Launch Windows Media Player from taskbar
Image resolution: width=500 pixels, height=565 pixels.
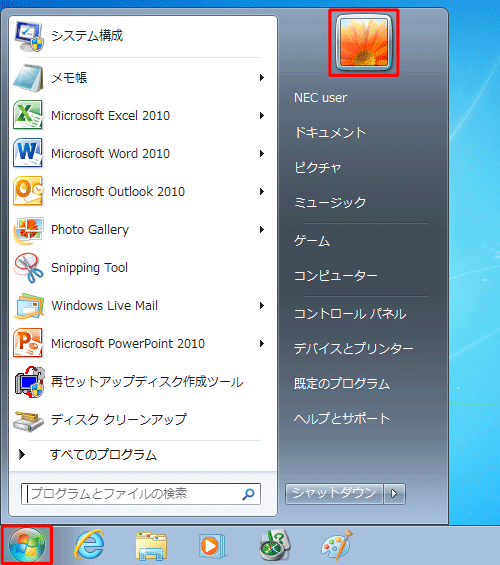[x=212, y=546]
